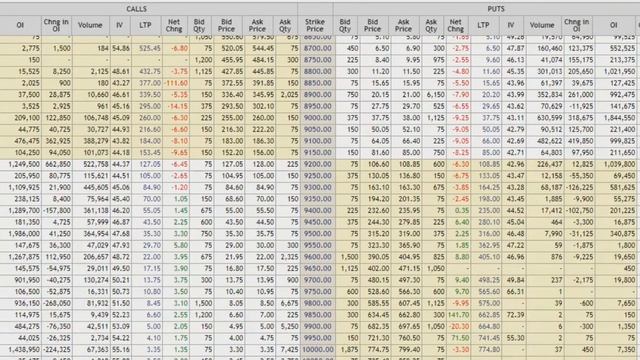
Task: Select the 10000.00 strike price
Action: tap(317, 350)
